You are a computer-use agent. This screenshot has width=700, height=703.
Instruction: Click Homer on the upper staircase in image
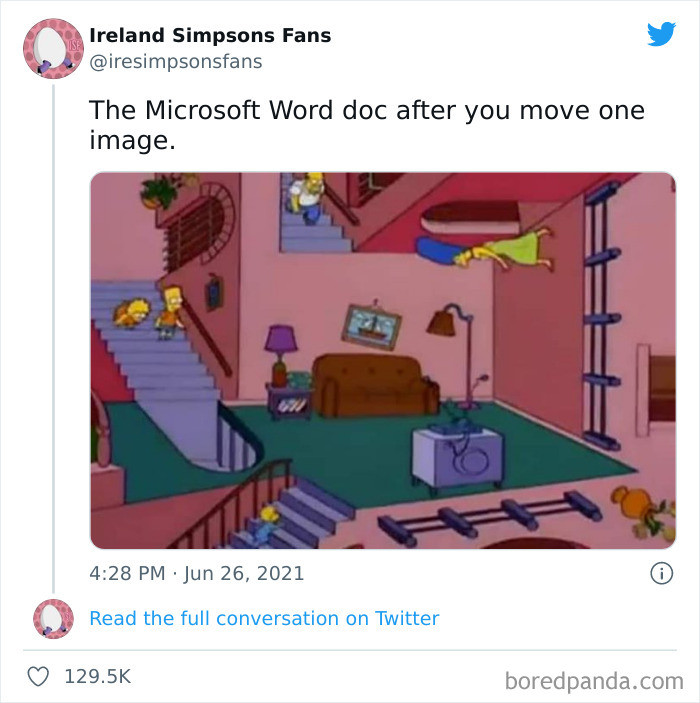306,196
